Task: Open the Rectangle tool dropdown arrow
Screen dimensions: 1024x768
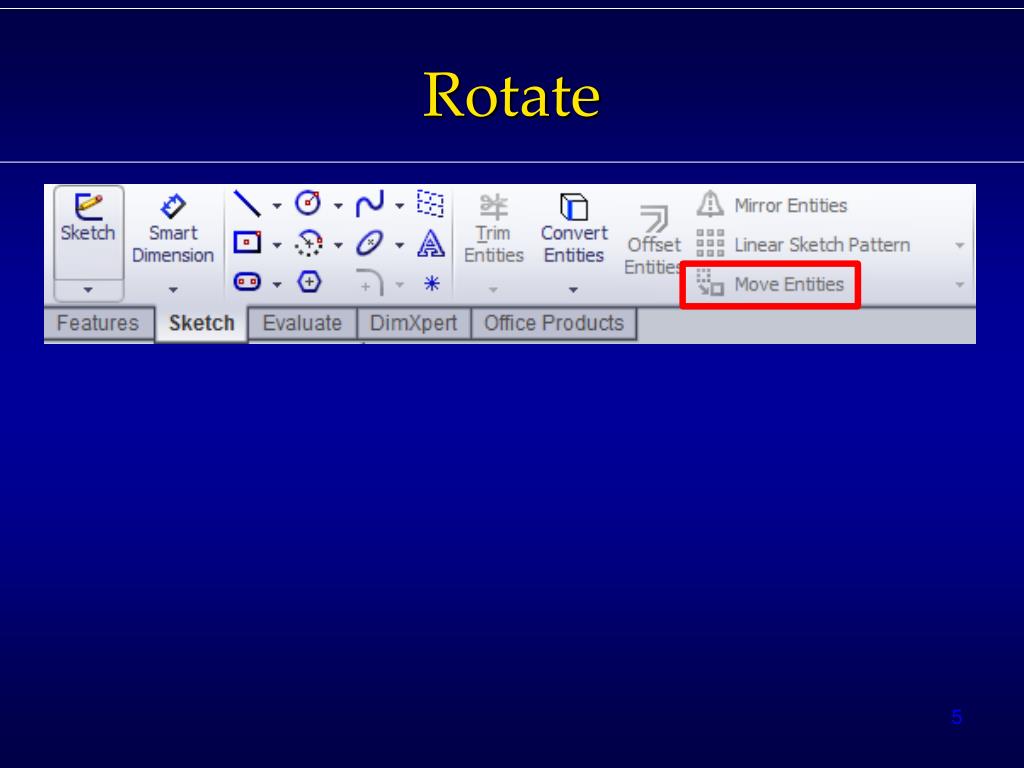Action: point(277,246)
